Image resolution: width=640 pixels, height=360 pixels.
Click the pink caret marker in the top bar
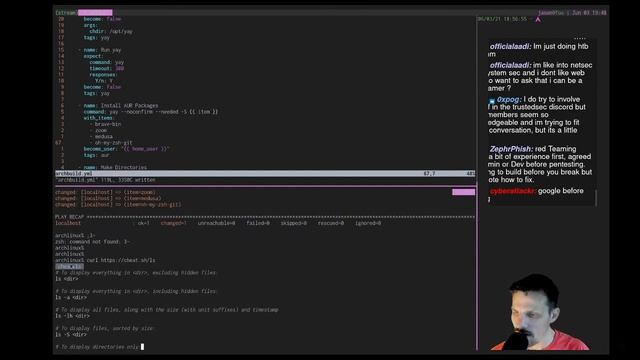pos(538,19)
